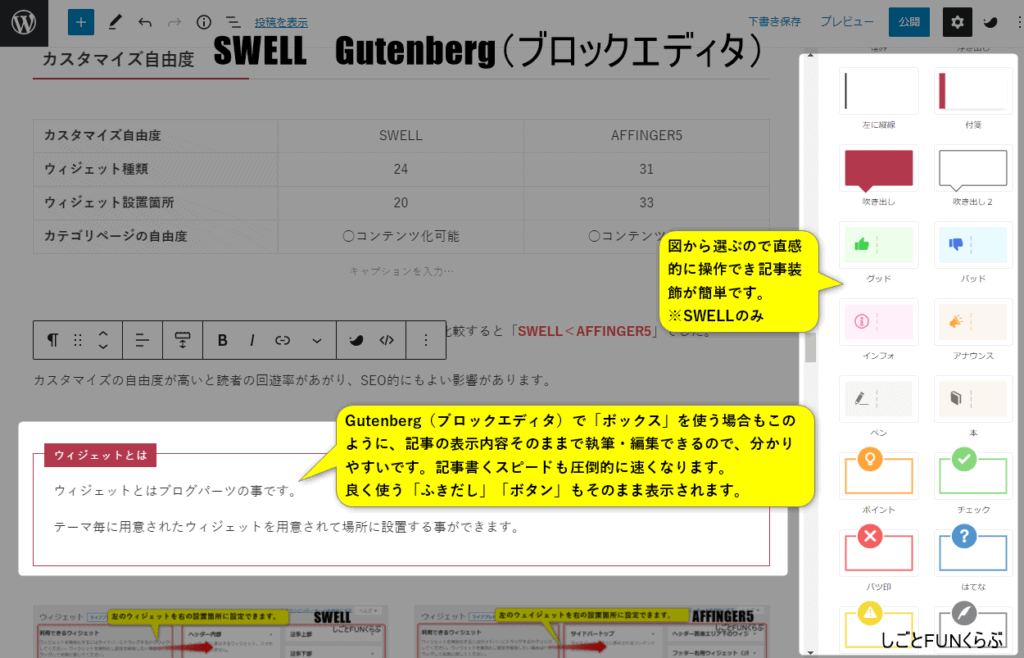Image resolution: width=1024 pixels, height=658 pixels.
Task: Click the block margin spacing icon
Action: (x=182, y=340)
